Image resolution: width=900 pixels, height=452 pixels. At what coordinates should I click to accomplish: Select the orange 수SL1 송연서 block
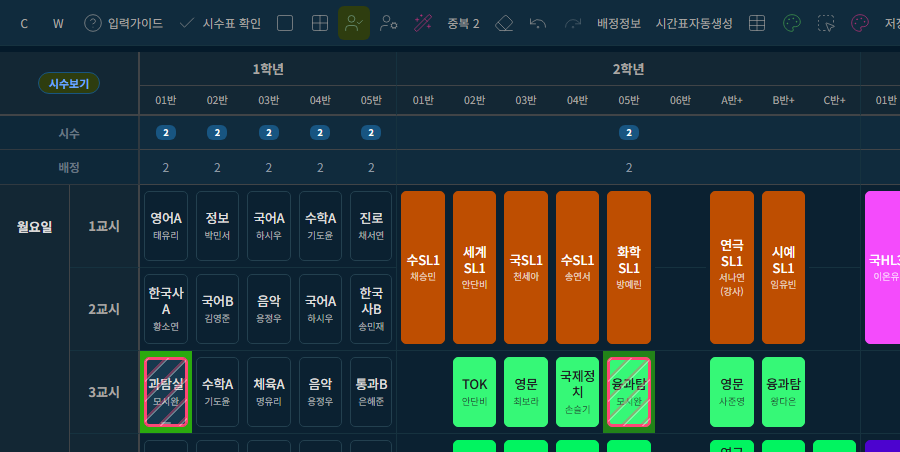tap(577, 268)
